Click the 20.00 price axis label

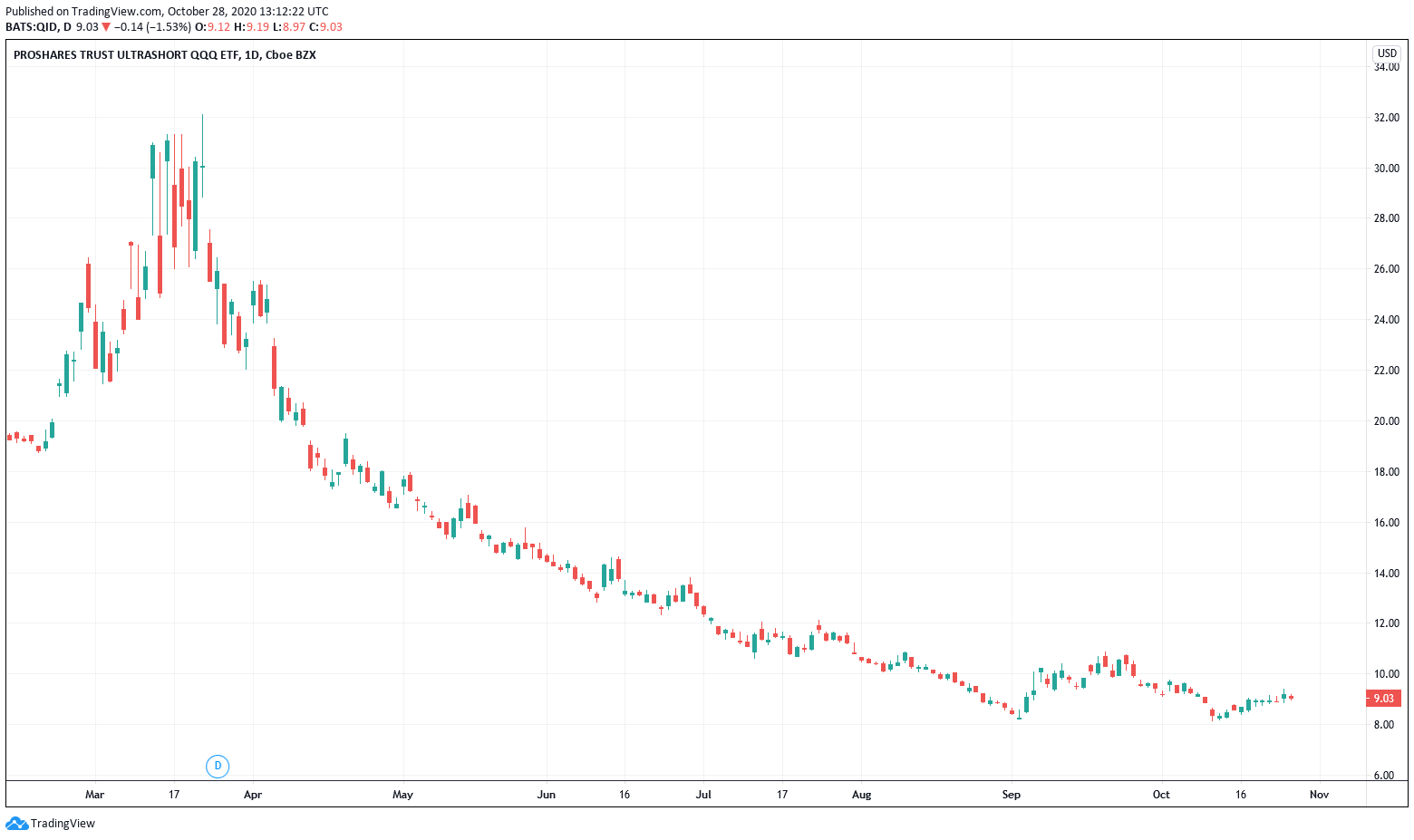point(1387,421)
